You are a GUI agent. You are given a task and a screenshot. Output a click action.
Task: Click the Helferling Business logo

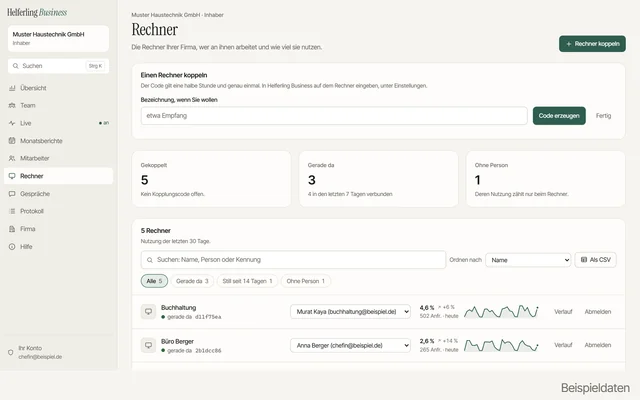[x=37, y=12]
